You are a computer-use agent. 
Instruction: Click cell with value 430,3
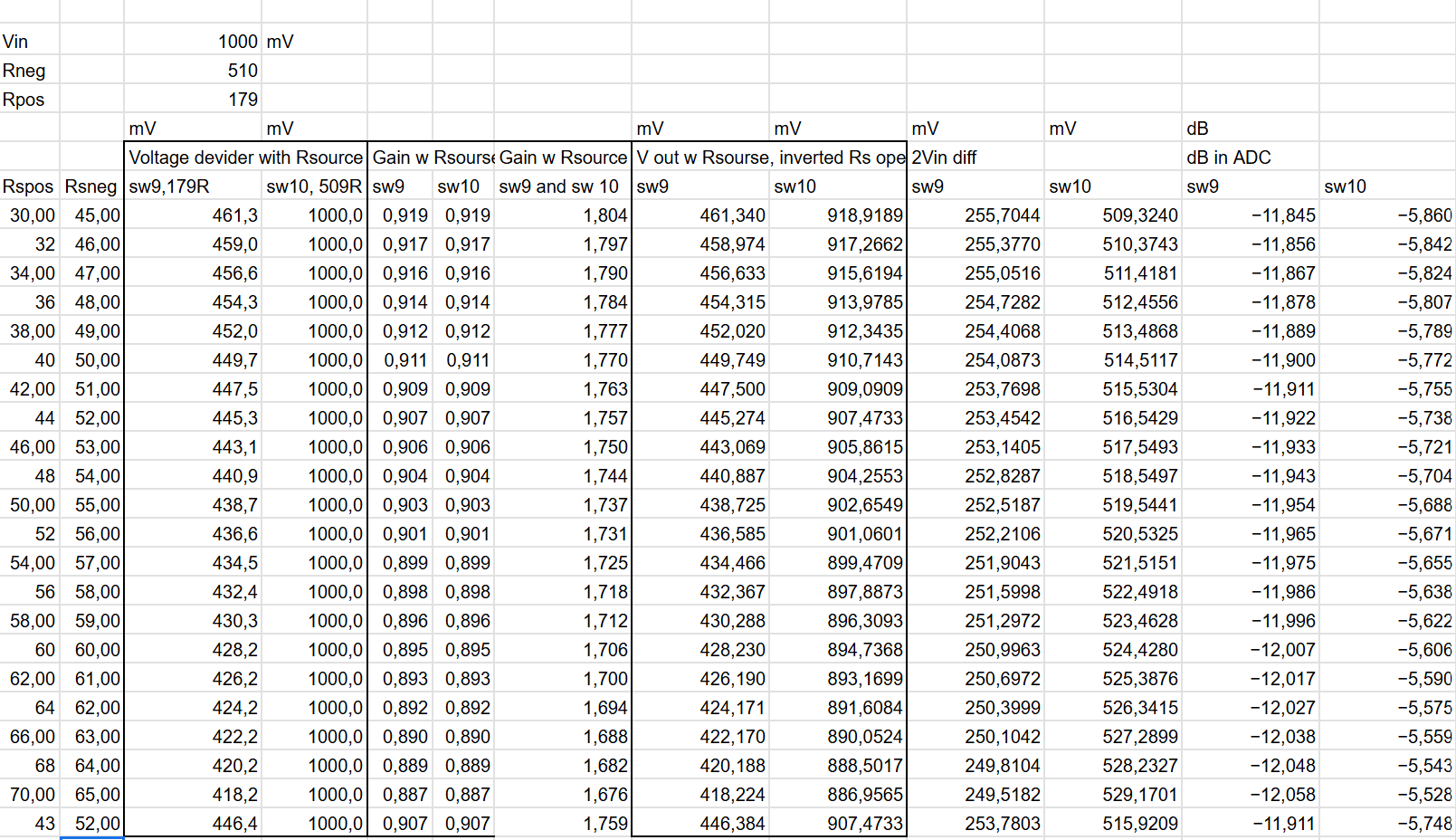[x=193, y=621]
